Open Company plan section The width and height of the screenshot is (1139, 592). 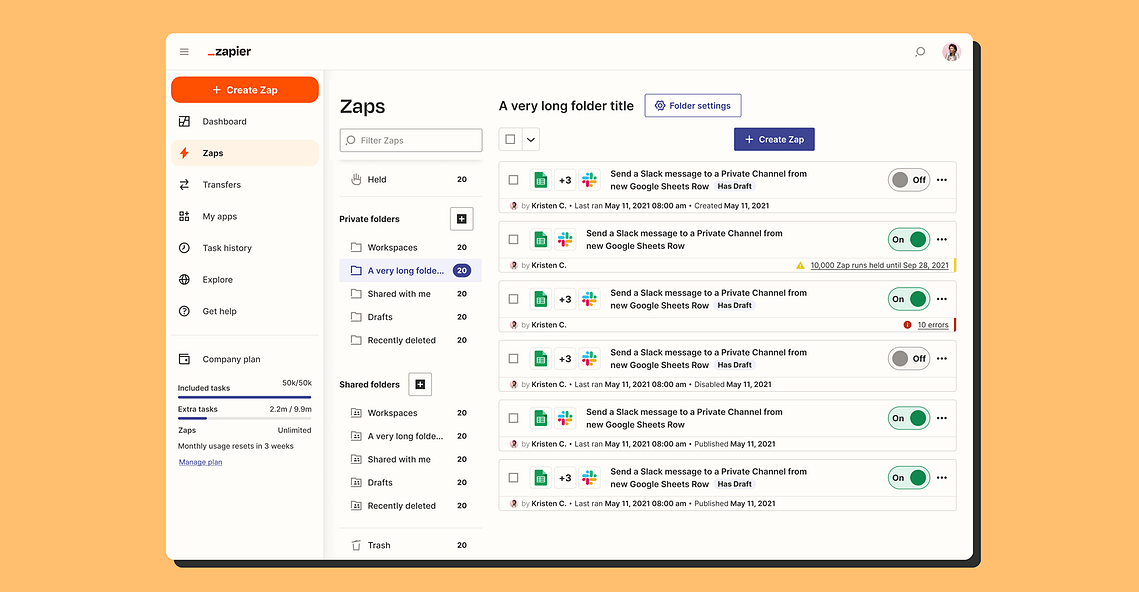(x=245, y=359)
